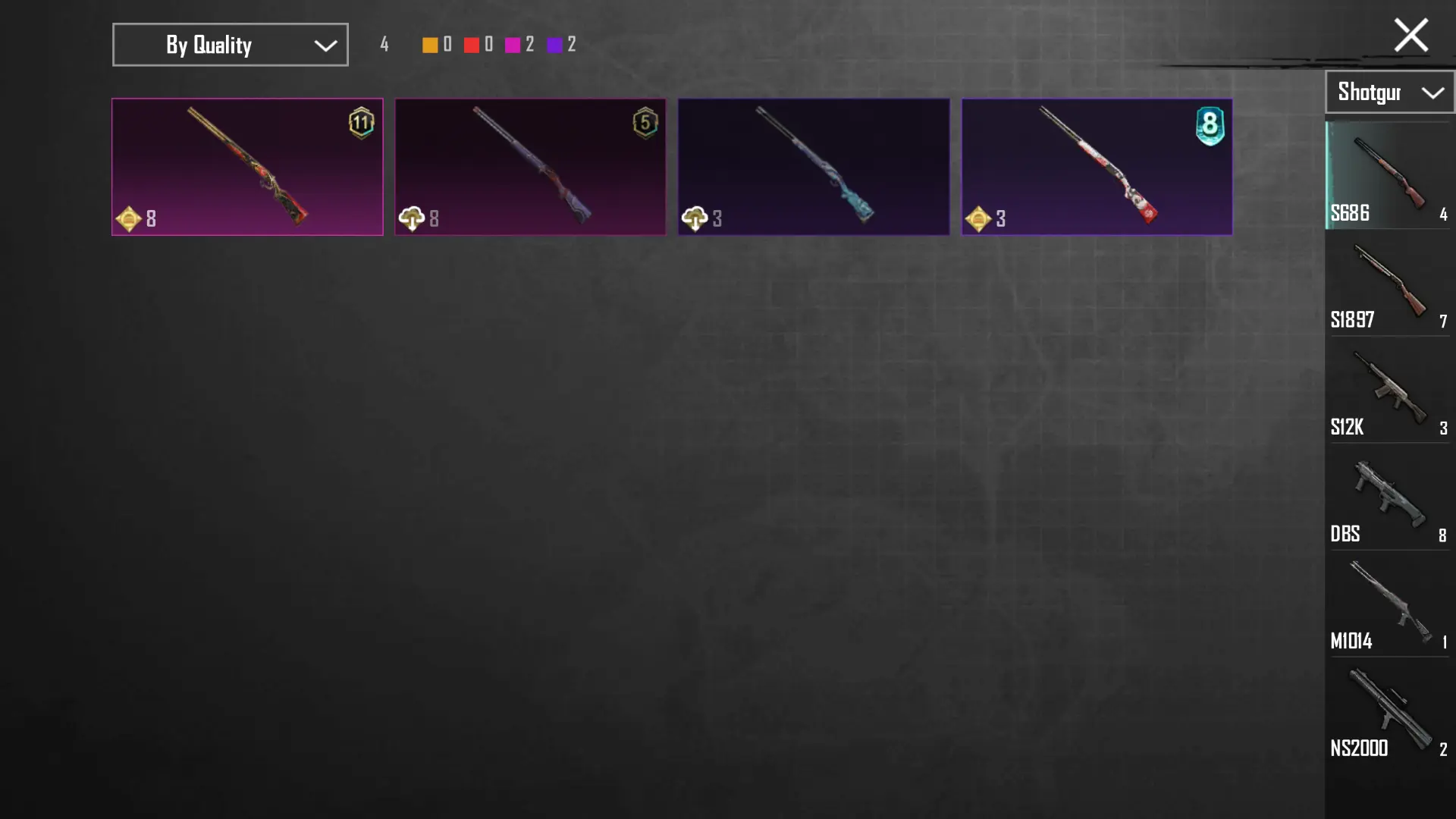Pick the NS2000 shotgun entry
Screen dimensions: 1456x819
pos(1389,711)
